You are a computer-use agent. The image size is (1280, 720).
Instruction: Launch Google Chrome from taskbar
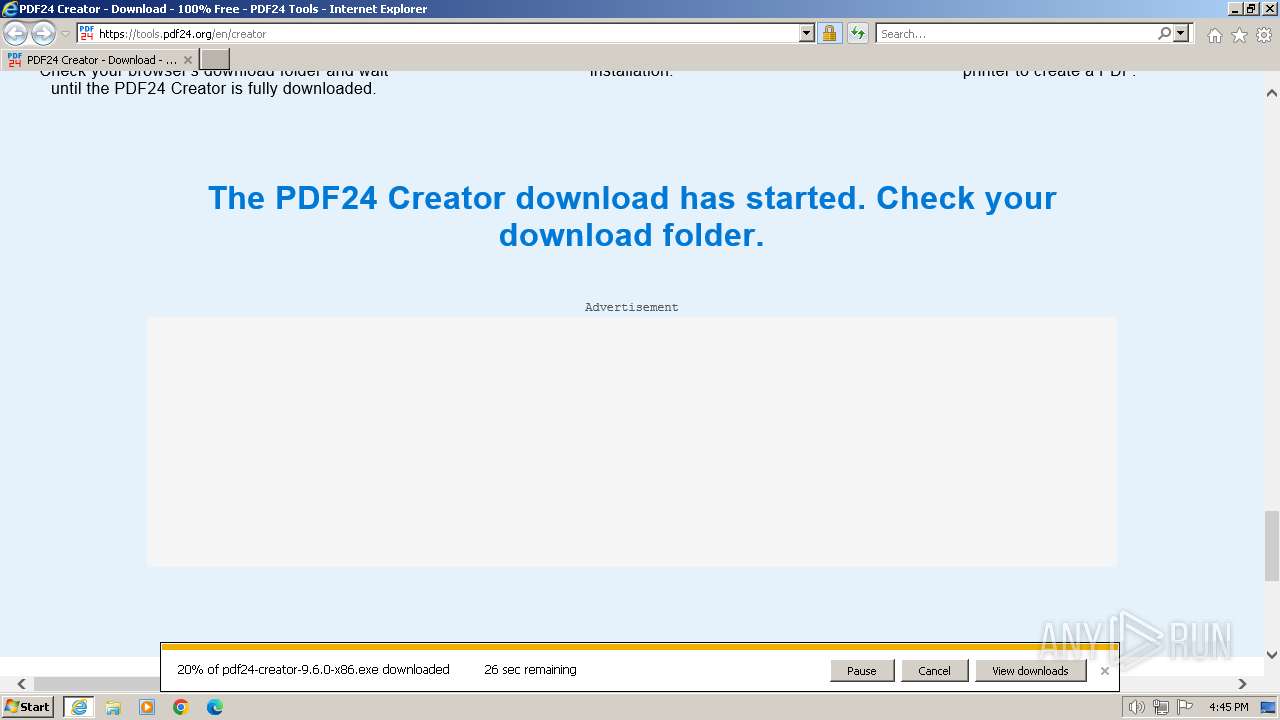[x=181, y=707]
